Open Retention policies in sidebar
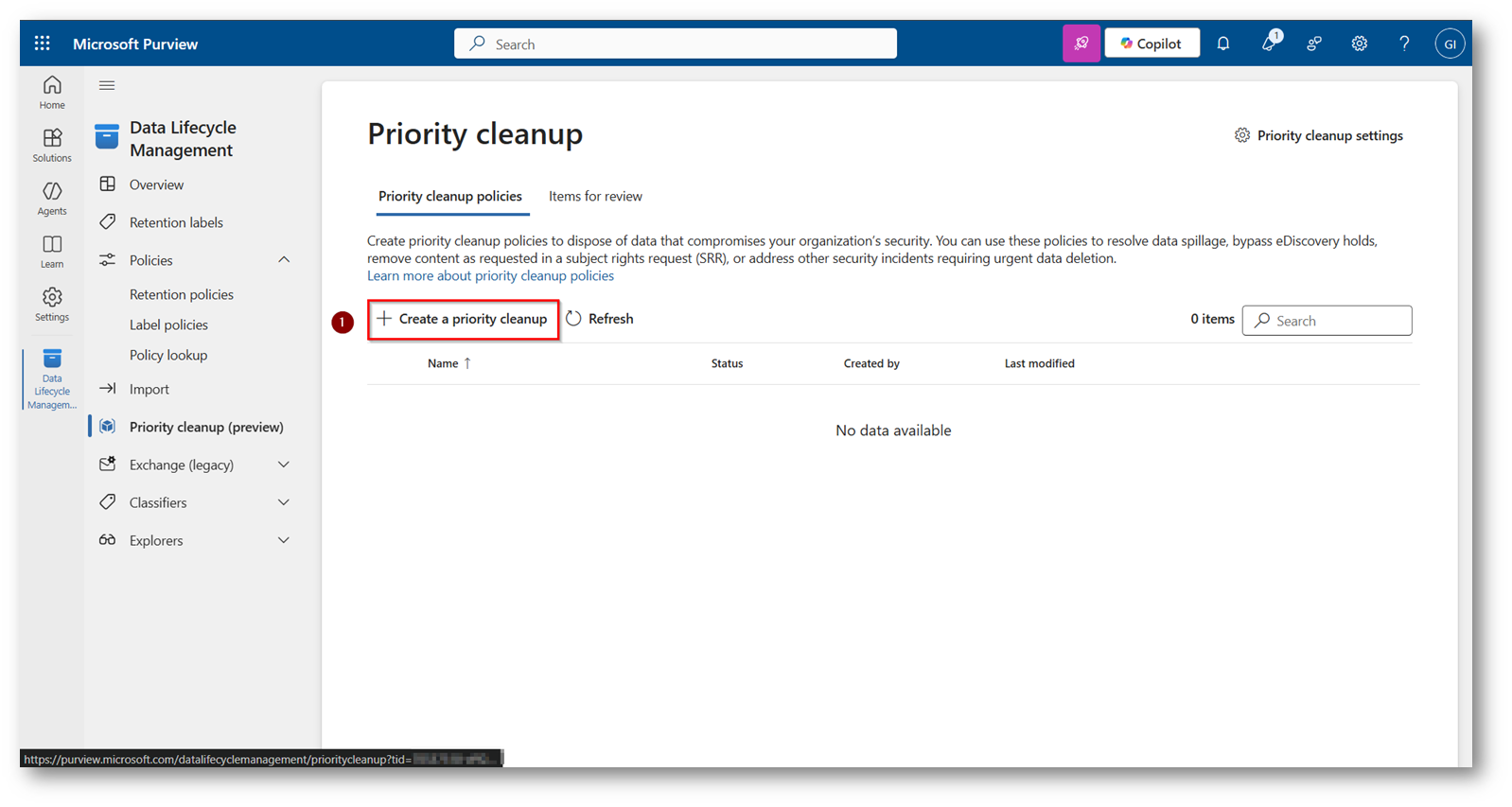This screenshot has height=807, width=1512. pos(182,294)
